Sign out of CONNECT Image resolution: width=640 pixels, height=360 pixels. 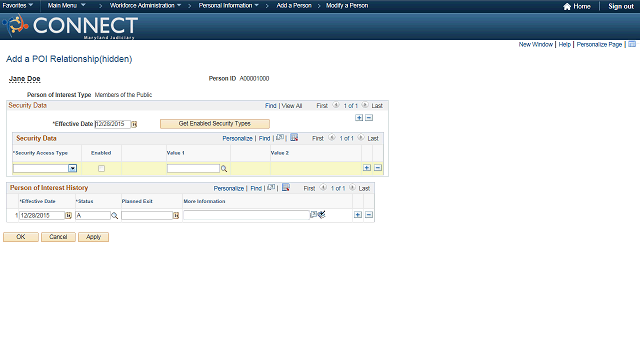click(x=621, y=6)
